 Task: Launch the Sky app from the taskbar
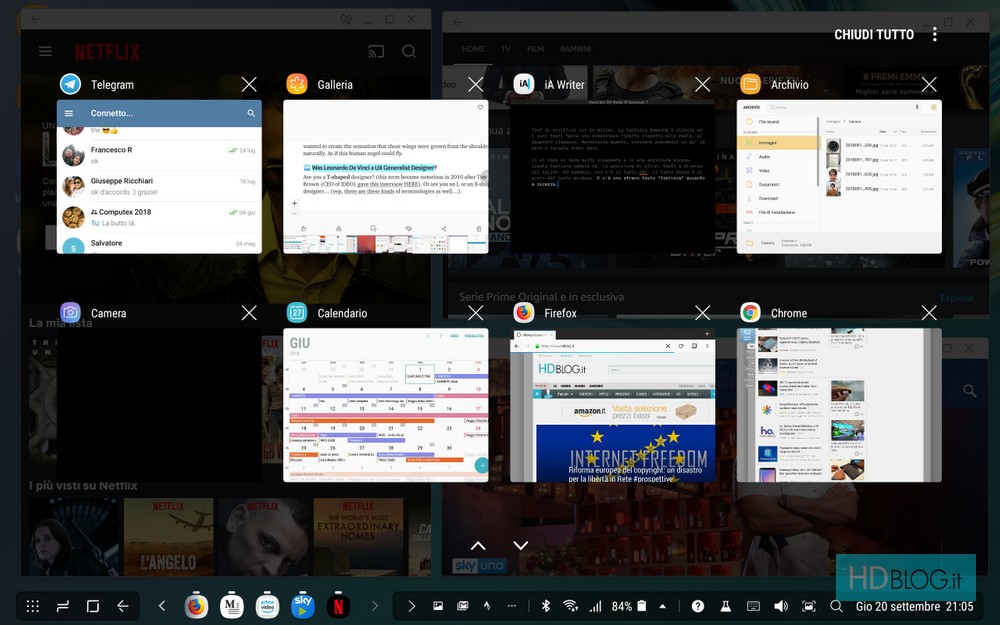[303, 606]
